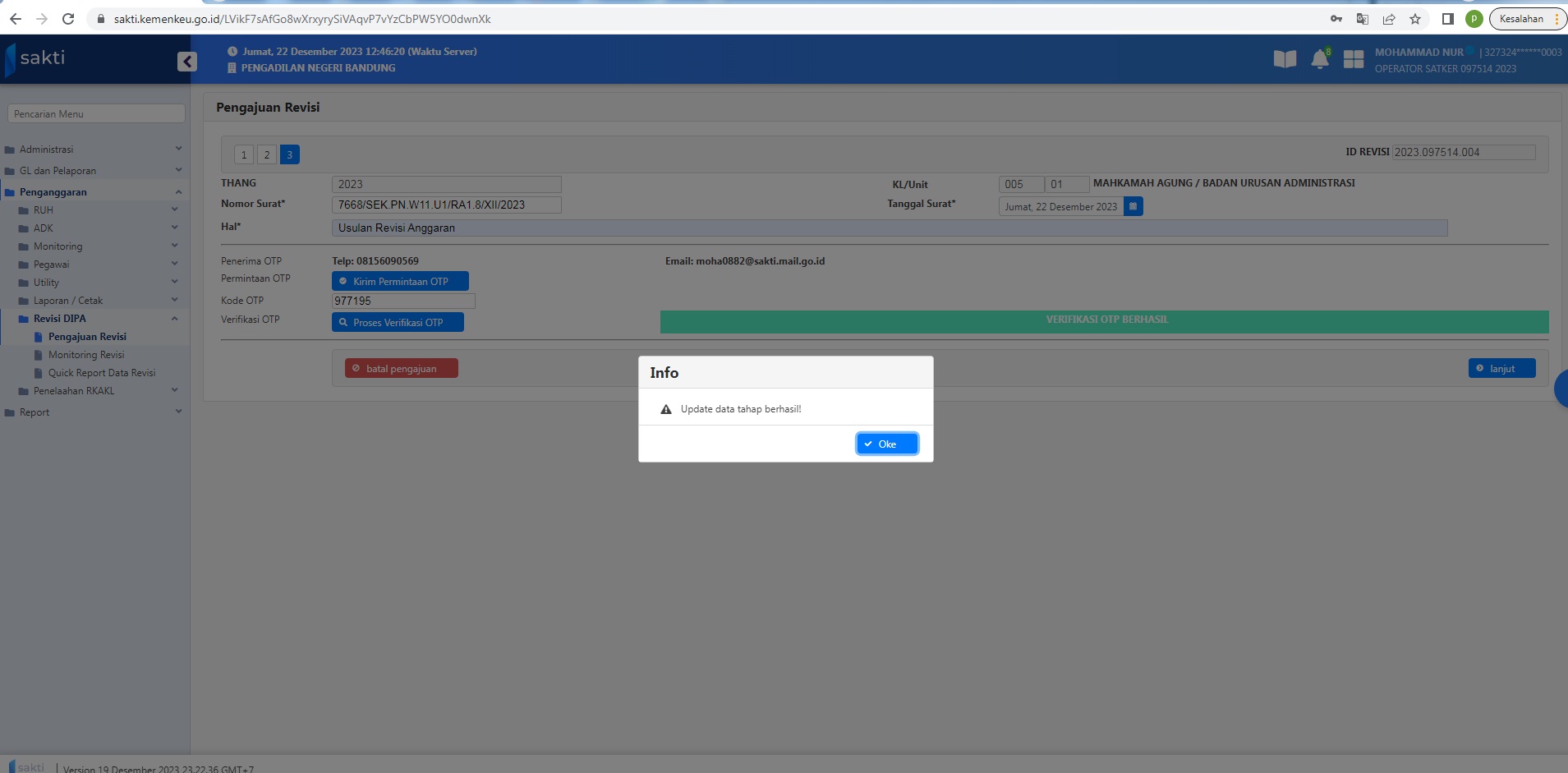Open the notifications bell icon
This screenshot has height=773, width=1568.
[1319, 59]
